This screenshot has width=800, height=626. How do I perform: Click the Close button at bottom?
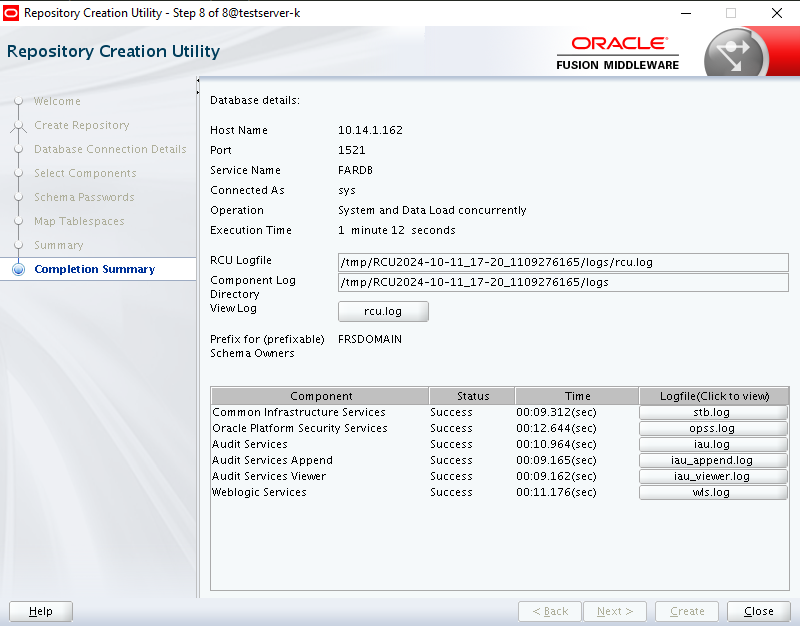[758, 611]
